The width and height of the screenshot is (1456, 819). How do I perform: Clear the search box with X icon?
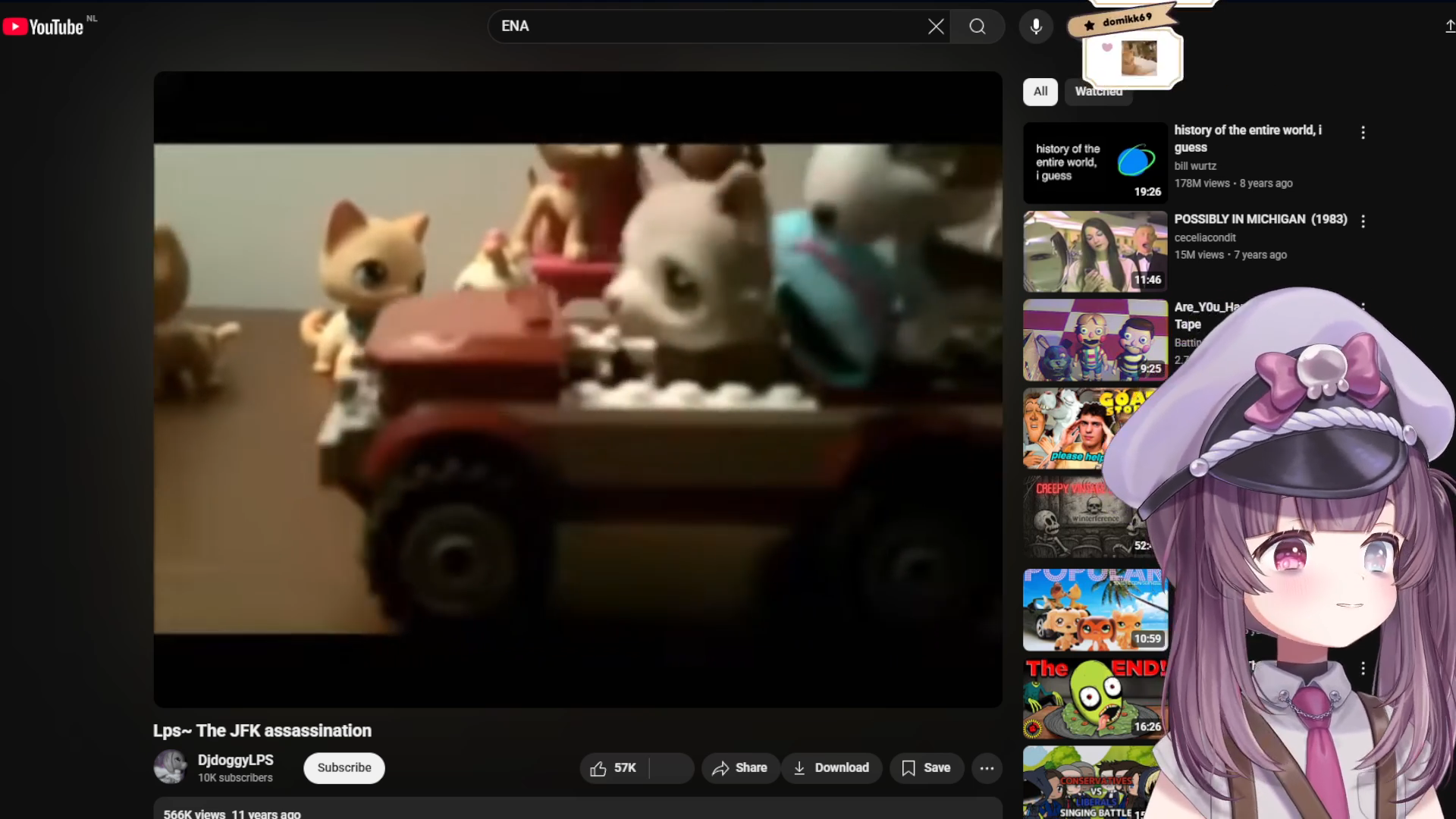point(936,27)
